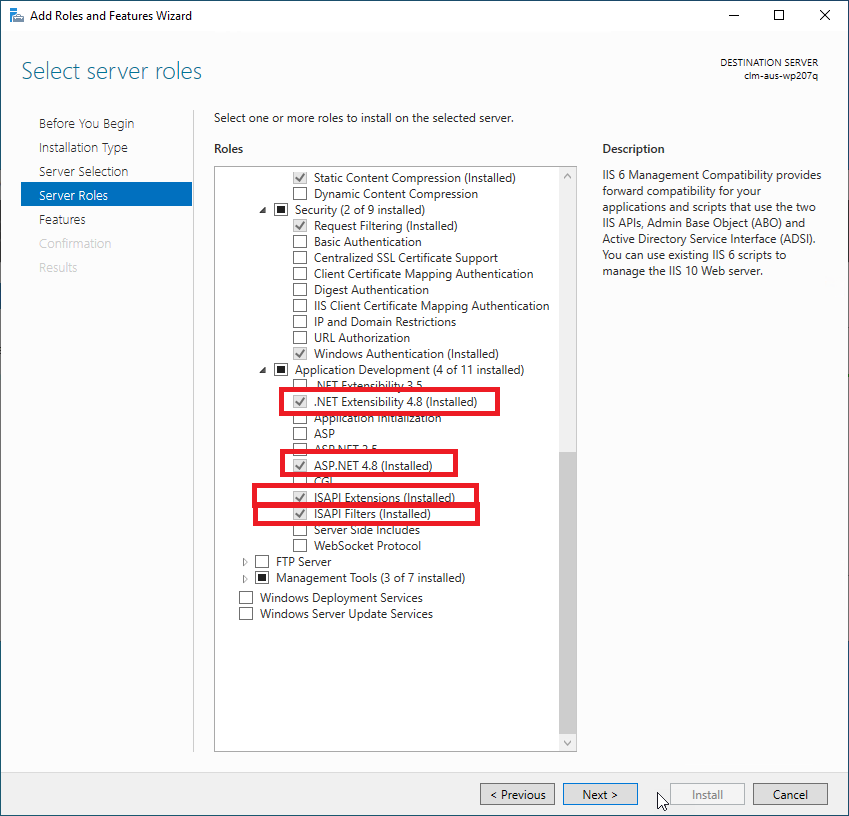This screenshot has width=849, height=816.
Task: Select 'ISAPI Extensions (Installed)' row
Action: 384,498
